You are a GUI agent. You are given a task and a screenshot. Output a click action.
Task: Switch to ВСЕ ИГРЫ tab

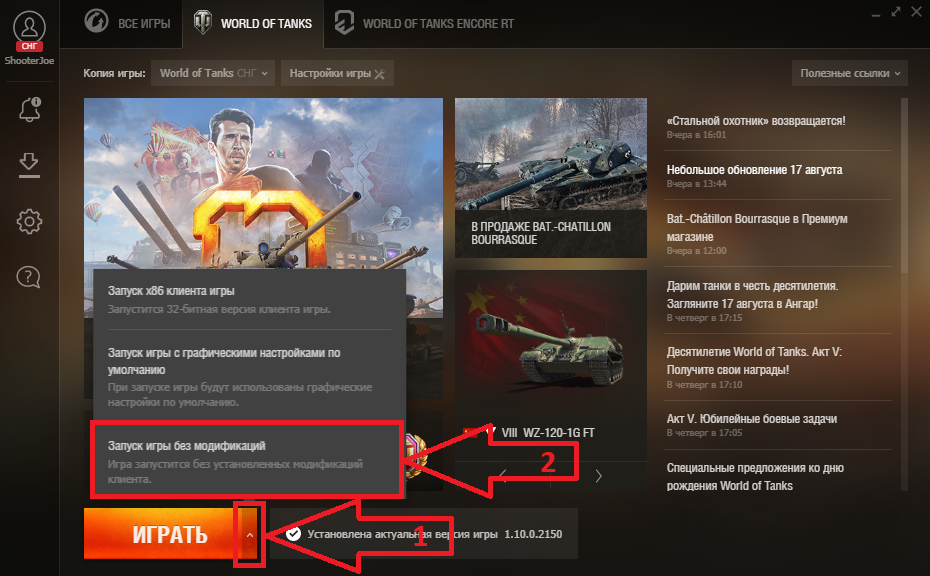tap(127, 24)
